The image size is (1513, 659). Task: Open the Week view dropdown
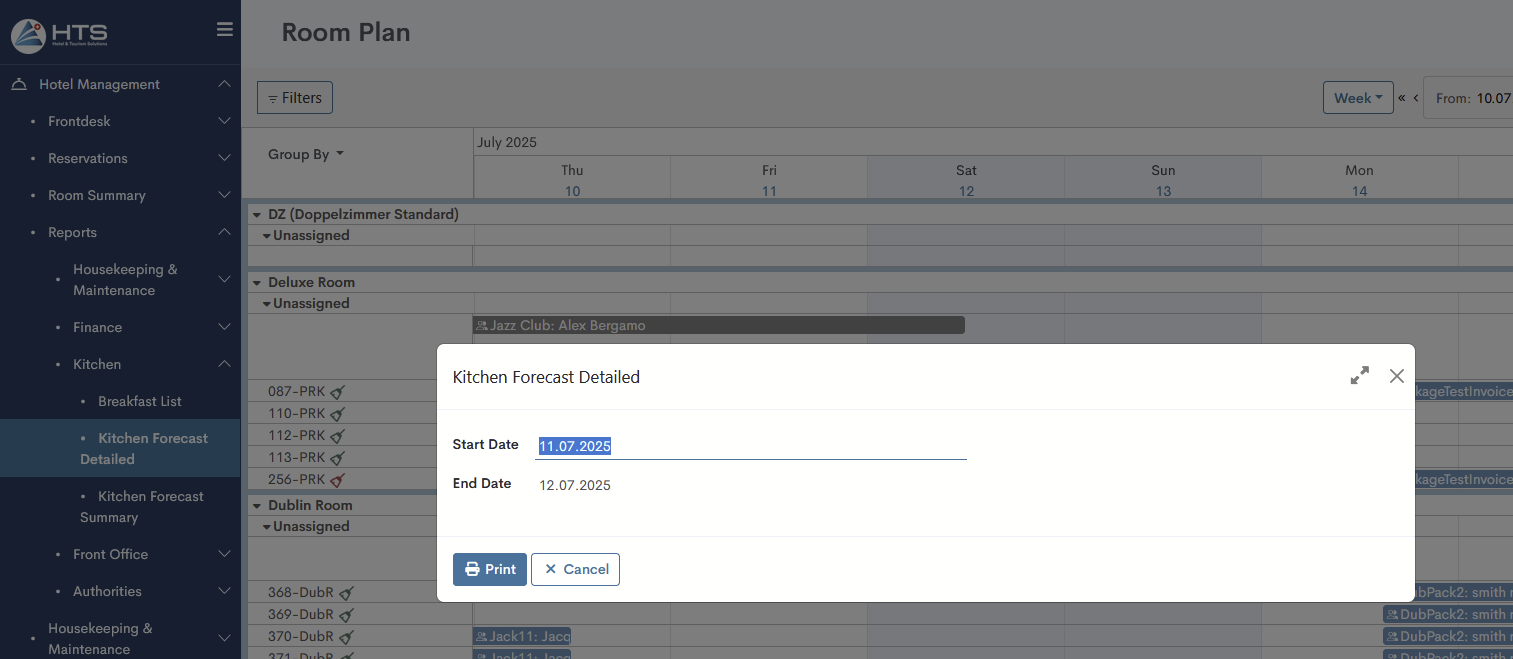1357,98
